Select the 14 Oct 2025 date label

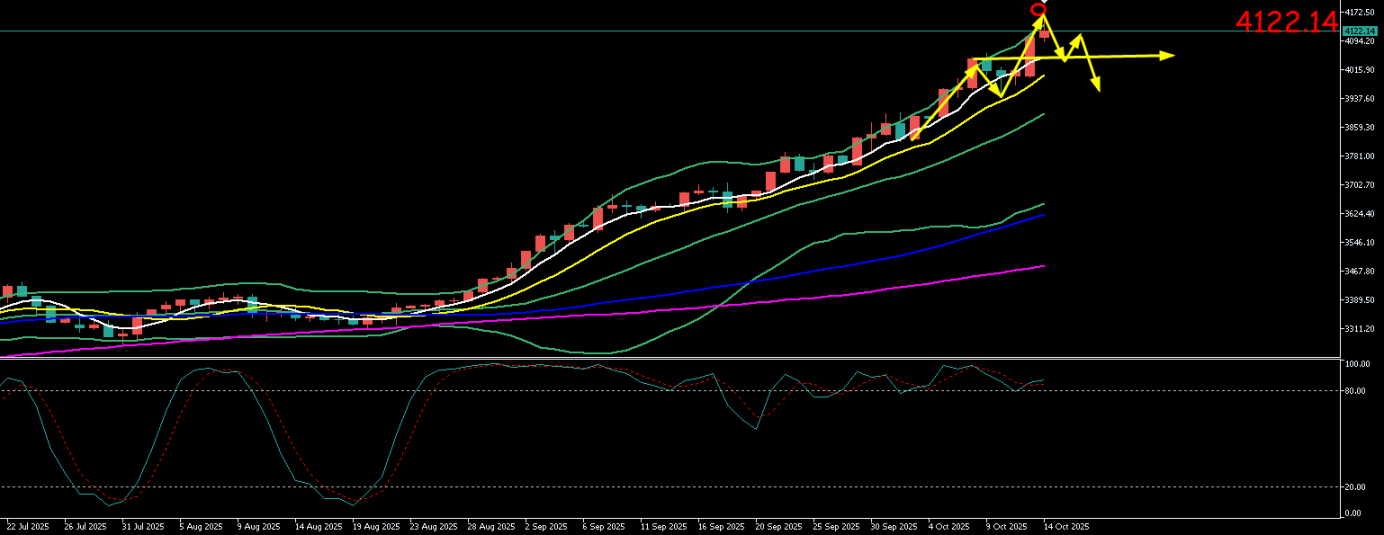pyautogui.click(x=1065, y=526)
